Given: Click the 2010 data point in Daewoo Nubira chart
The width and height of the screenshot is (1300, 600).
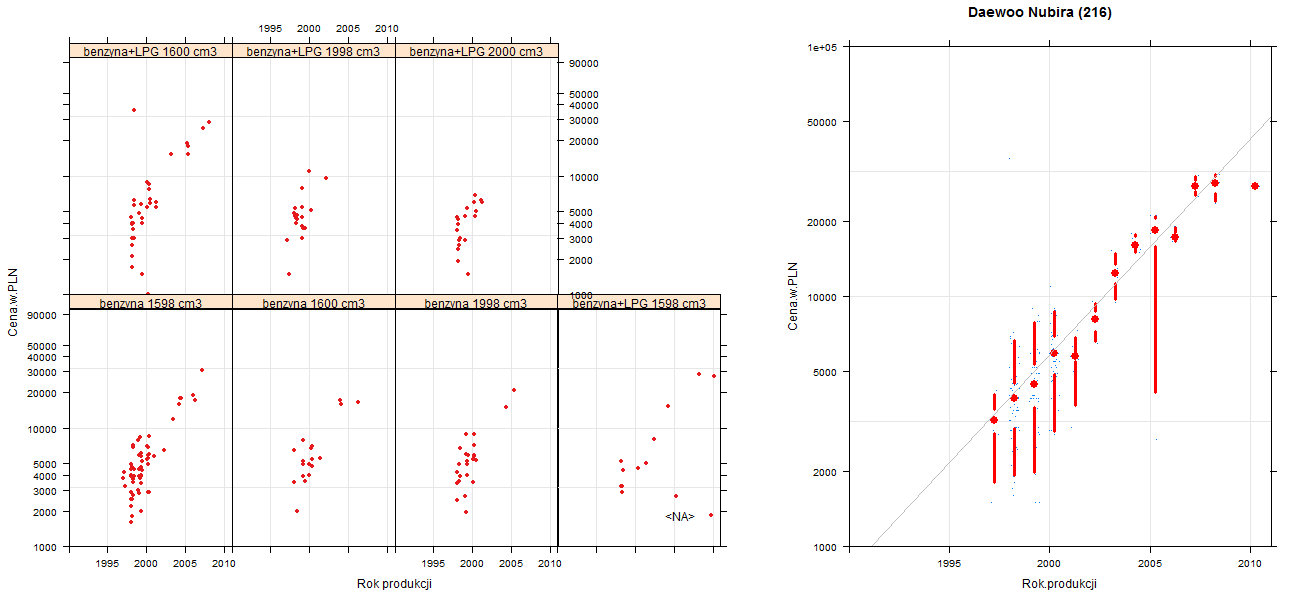Looking at the screenshot, I should click(x=1255, y=186).
